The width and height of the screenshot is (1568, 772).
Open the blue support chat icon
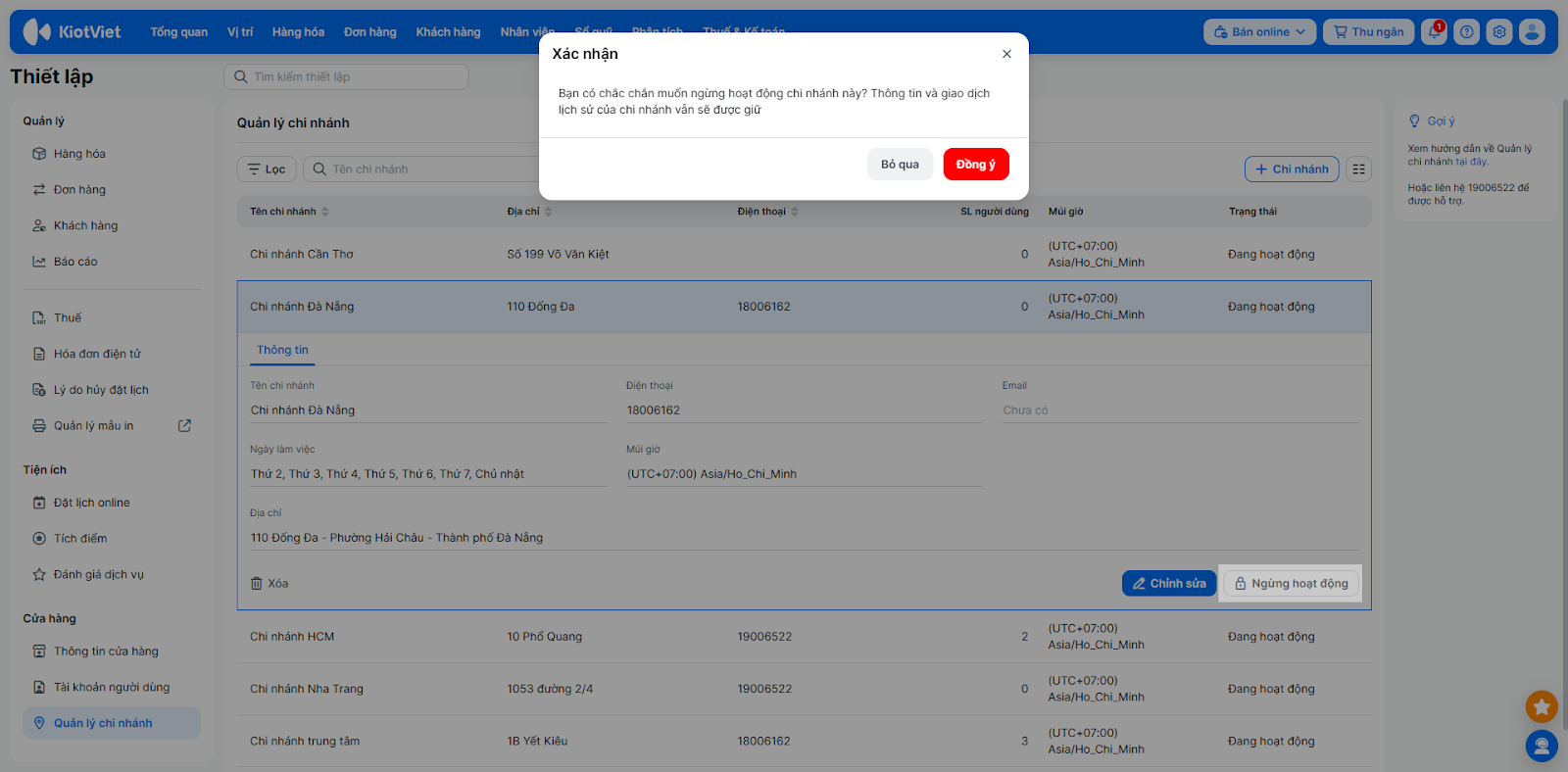point(1542,747)
